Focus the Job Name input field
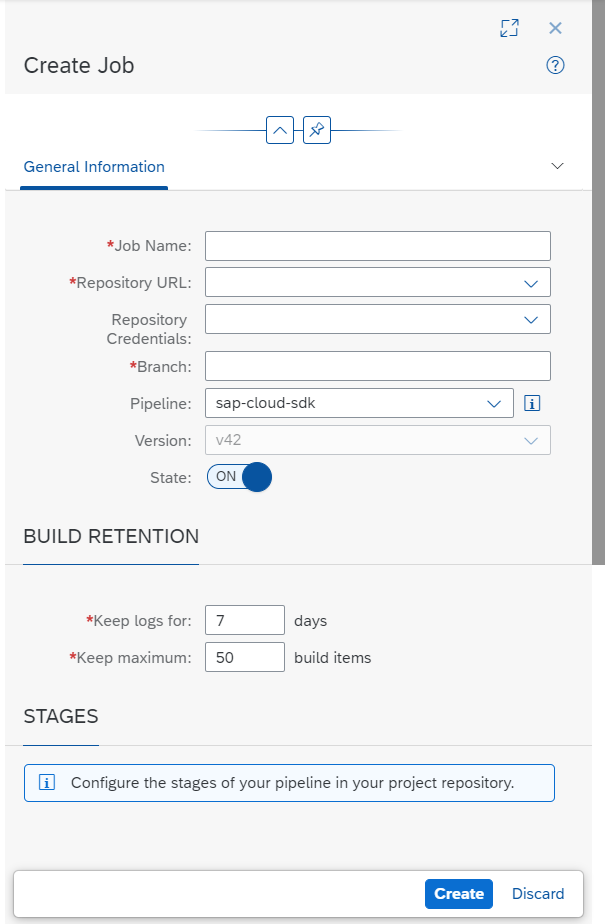 [378, 246]
